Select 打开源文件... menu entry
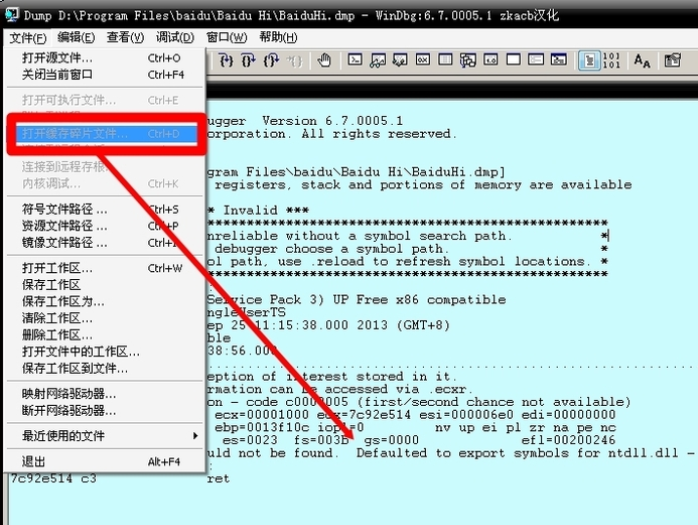The image size is (698, 525). (60, 58)
